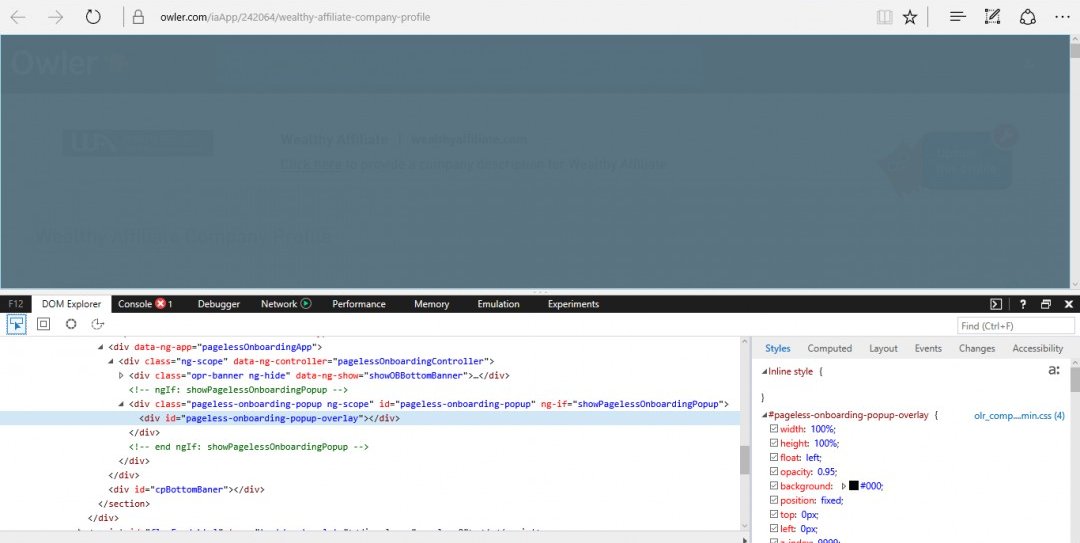Screen dimensions: 1080x543
Task: Collapse the pageless-onboarding-popup ng-scope div
Action: coord(122,404)
